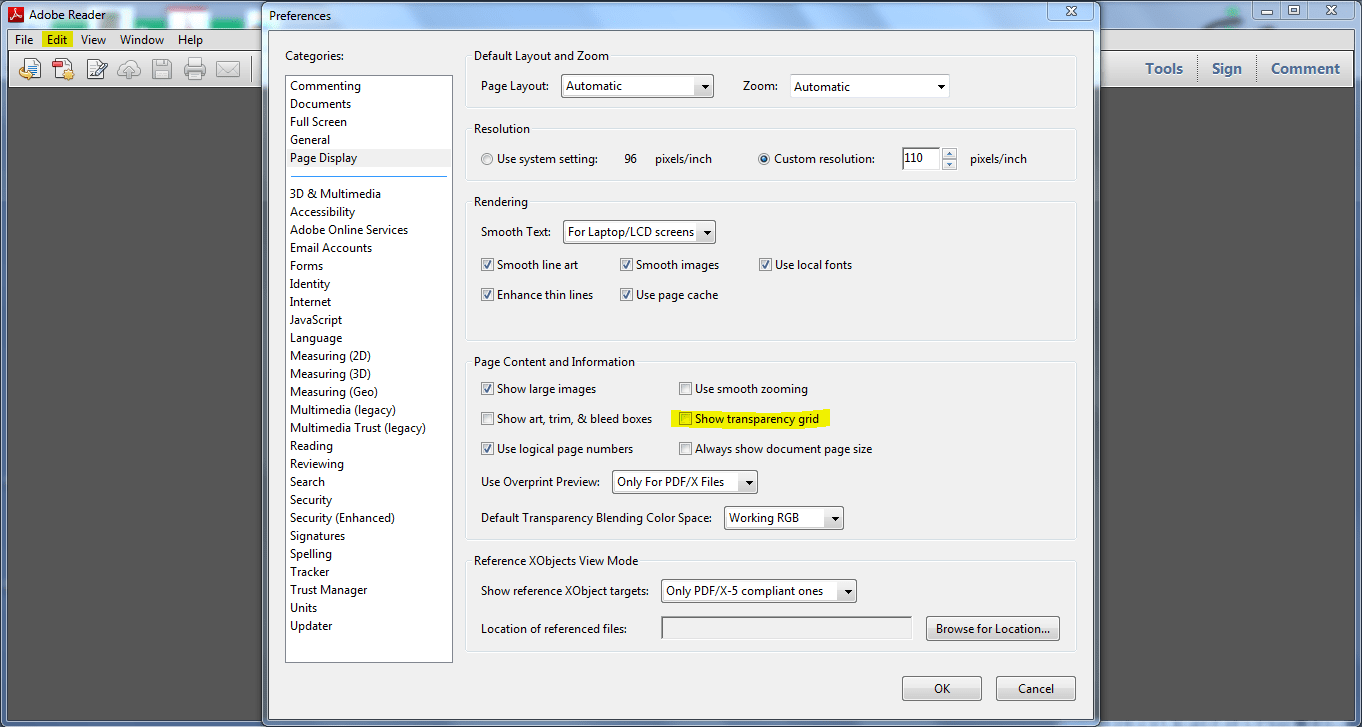Increase custom resolution with the up arrow
Screen dimensions: 1362x727
(x=949, y=154)
